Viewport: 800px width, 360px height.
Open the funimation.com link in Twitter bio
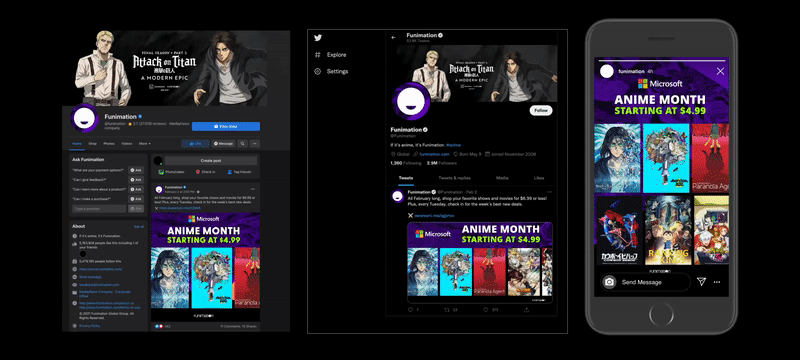pos(435,154)
